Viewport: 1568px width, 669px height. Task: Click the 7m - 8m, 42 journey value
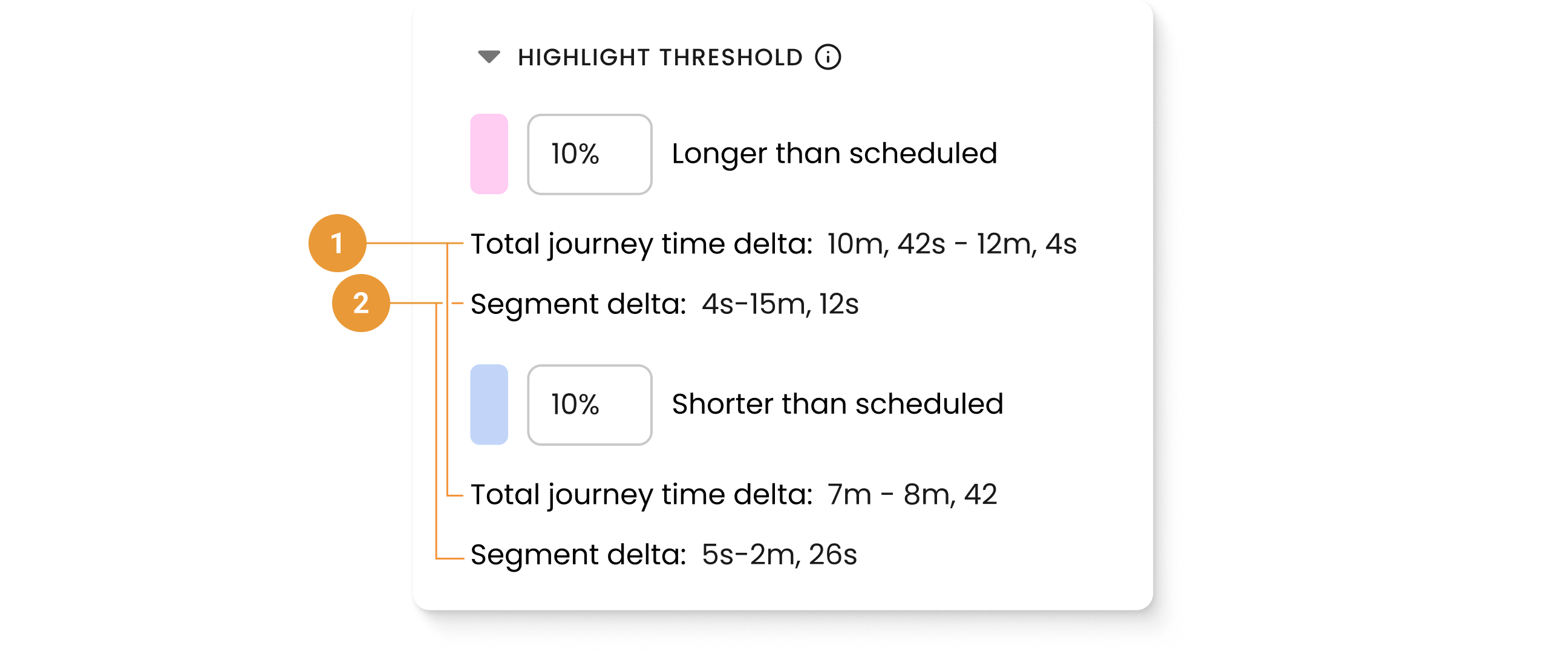tap(912, 494)
